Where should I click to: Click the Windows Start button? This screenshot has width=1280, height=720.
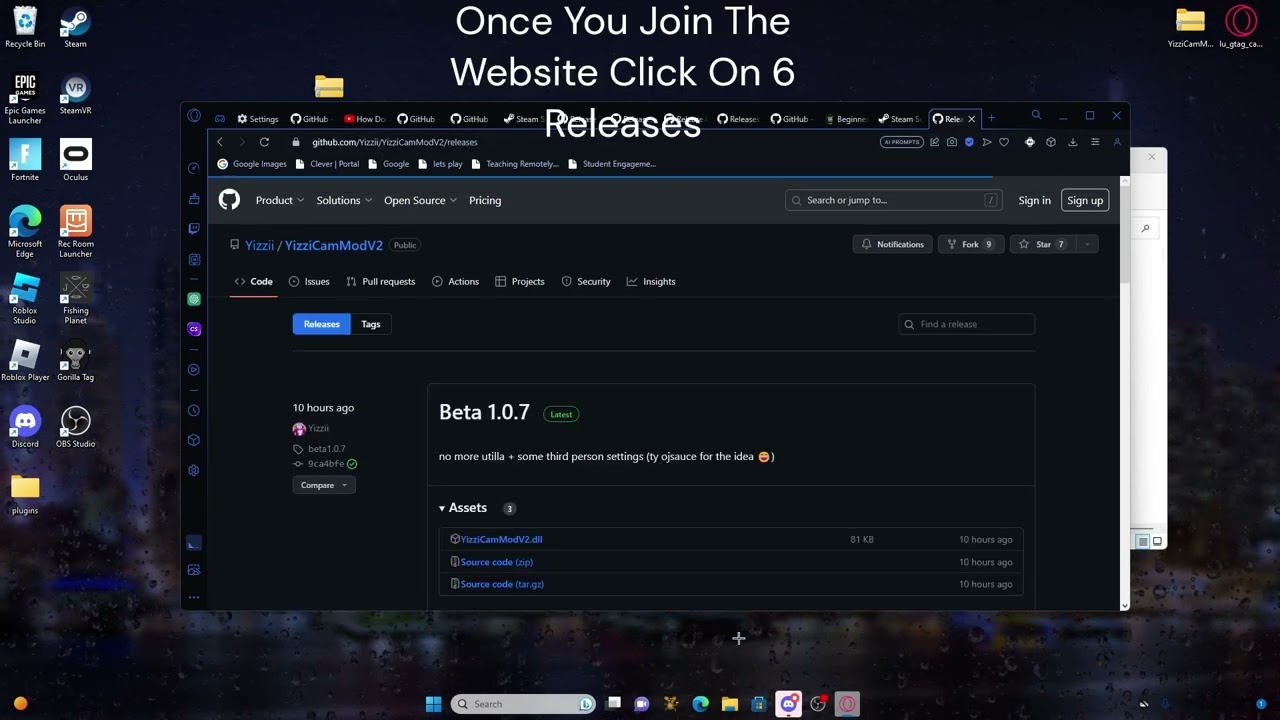click(x=433, y=704)
